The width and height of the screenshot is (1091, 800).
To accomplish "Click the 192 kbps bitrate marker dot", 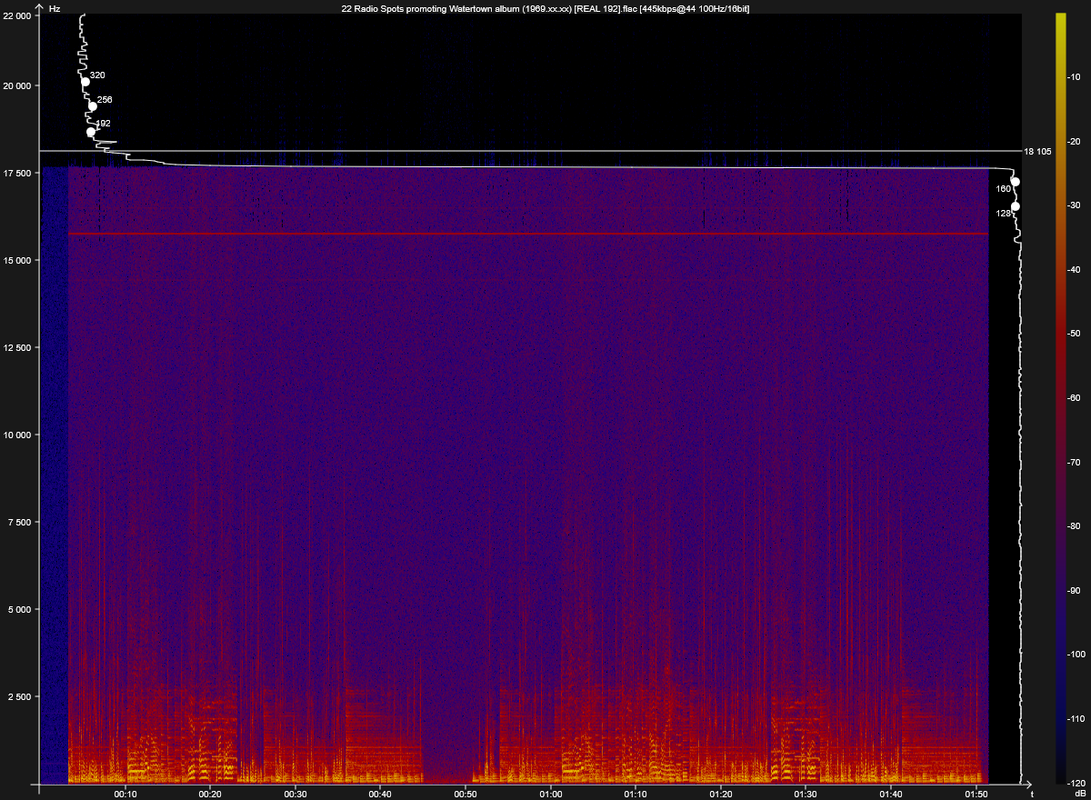I will [90, 131].
